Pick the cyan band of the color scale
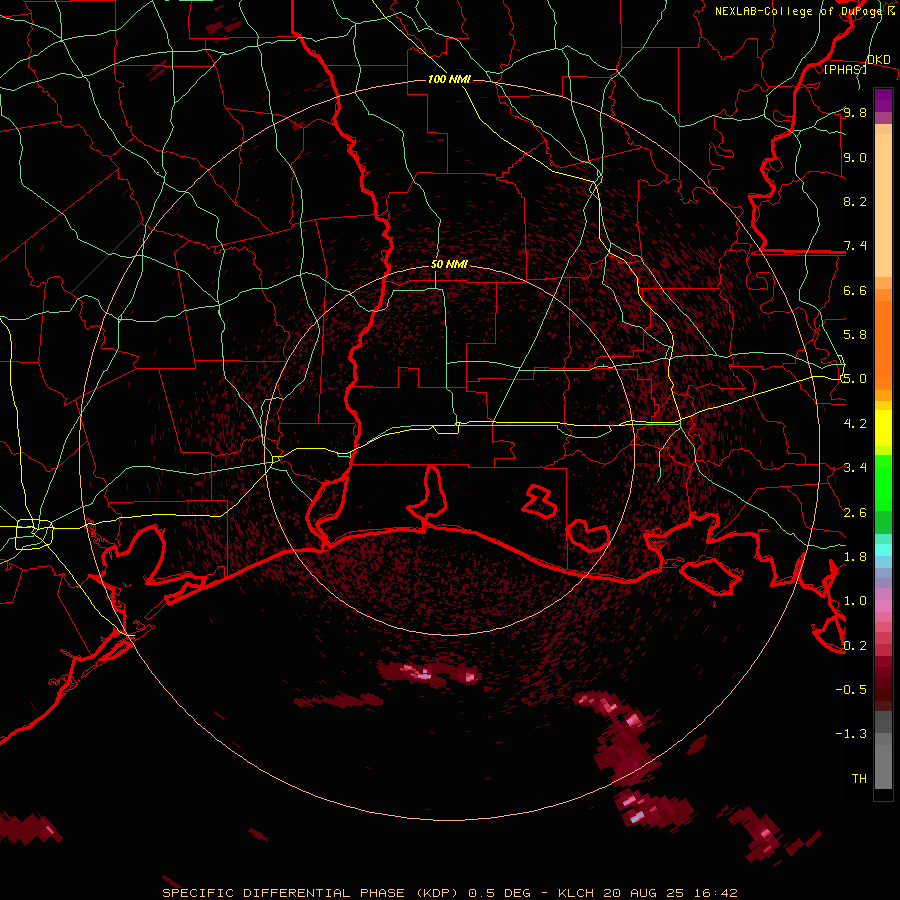900x900 pixels. tap(883, 550)
